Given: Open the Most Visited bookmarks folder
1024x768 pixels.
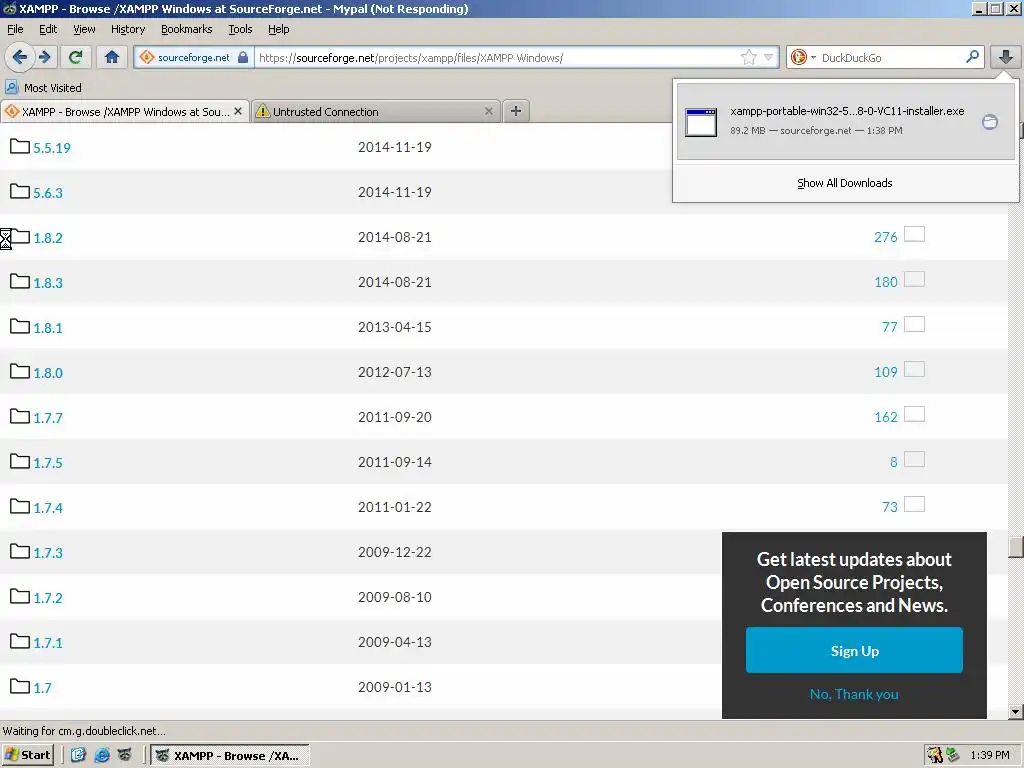Looking at the screenshot, I should click(x=43, y=88).
